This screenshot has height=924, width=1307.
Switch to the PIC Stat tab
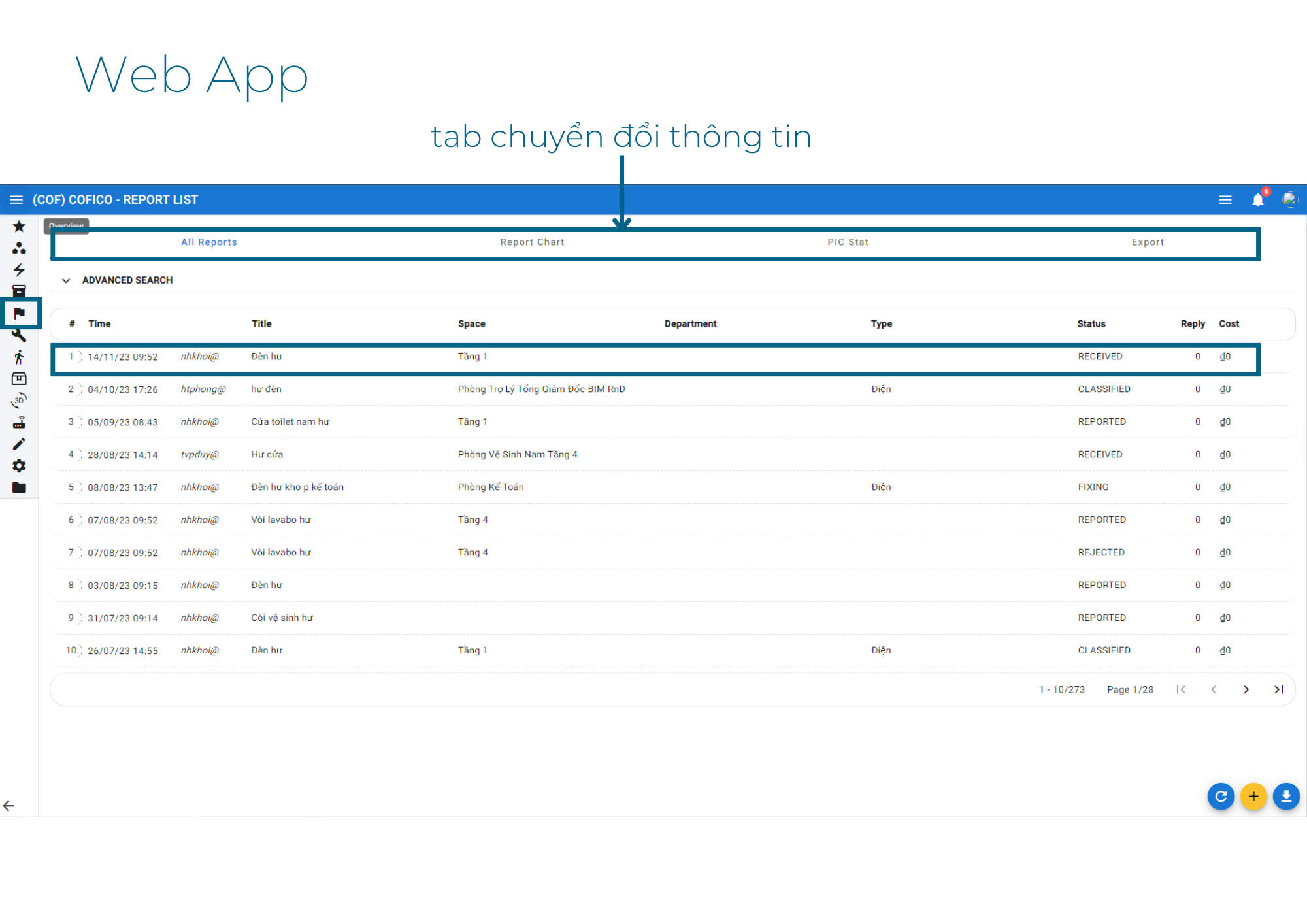click(848, 242)
